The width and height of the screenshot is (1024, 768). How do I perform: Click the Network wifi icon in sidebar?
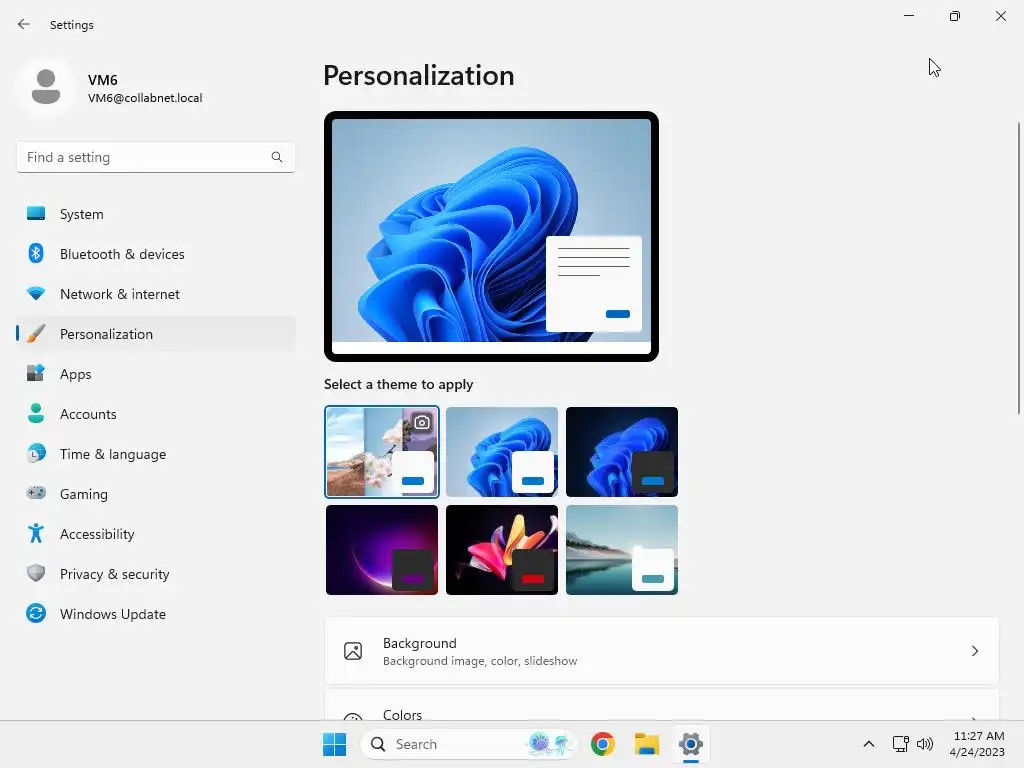pos(36,294)
